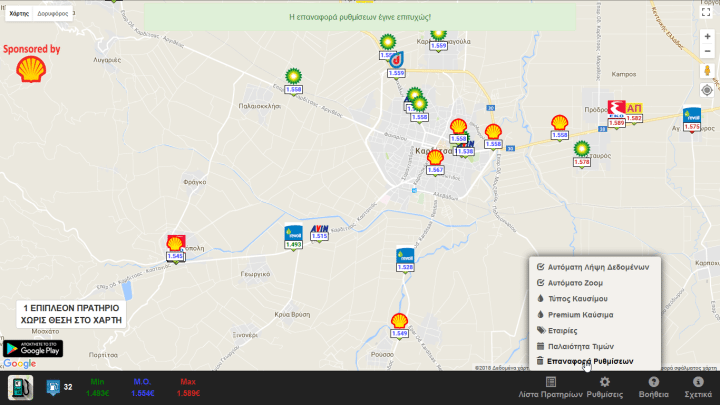
Task: Select the Shell marker priced 1.549
Action: pyautogui.click(x=399, y=326)
